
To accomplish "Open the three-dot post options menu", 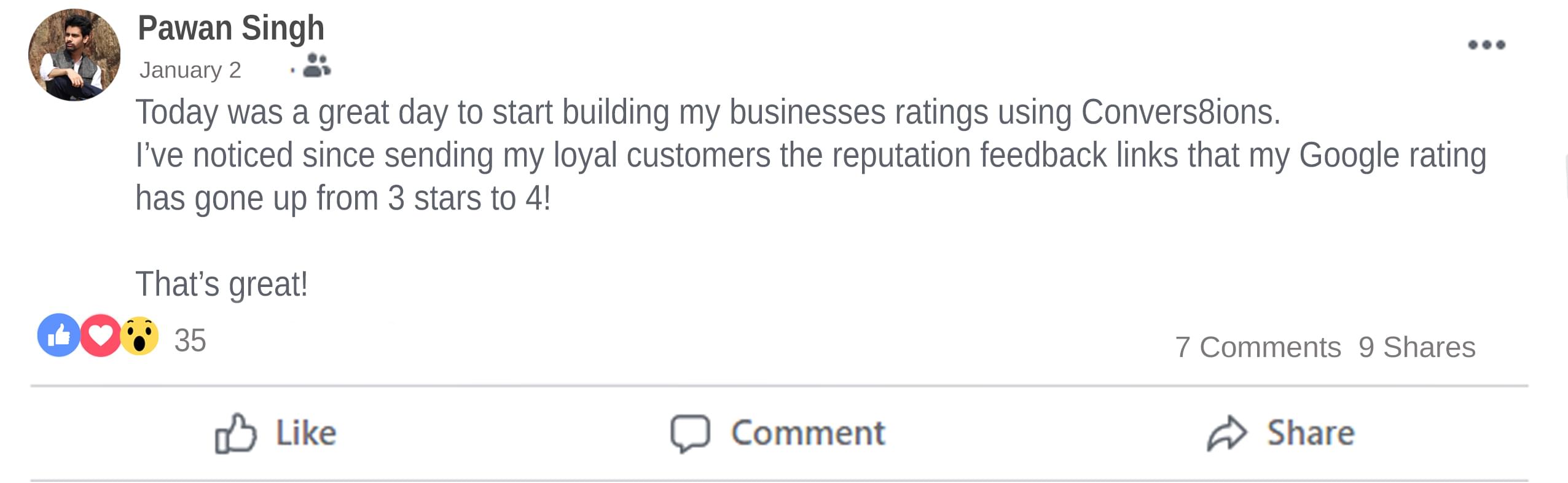I will [x=1486, y=45].
